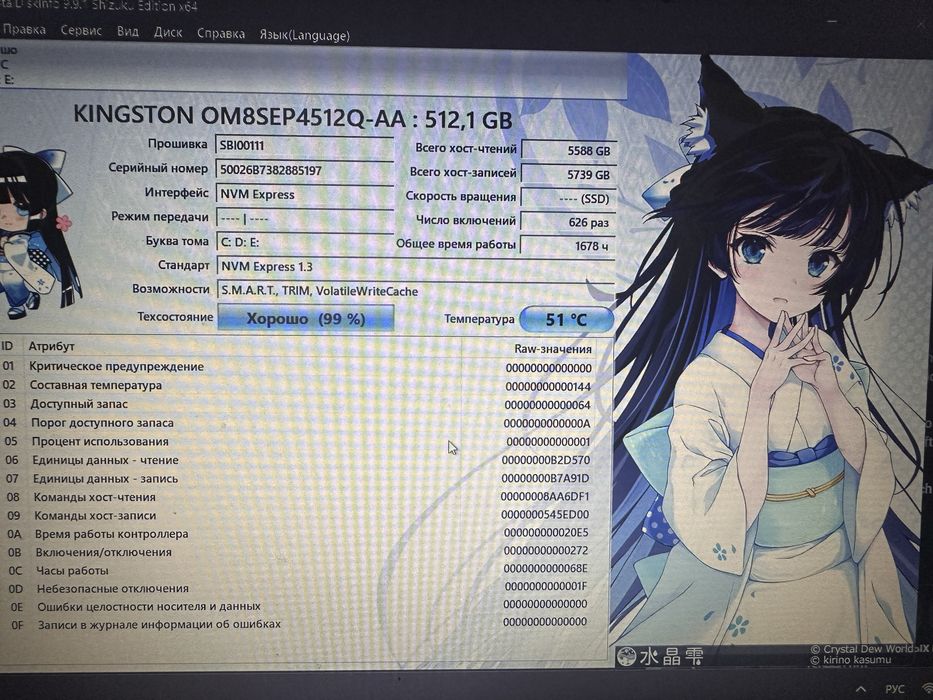Select row 03 Доступный запас
Screen dimensions: 933x700
pos(298,404)
